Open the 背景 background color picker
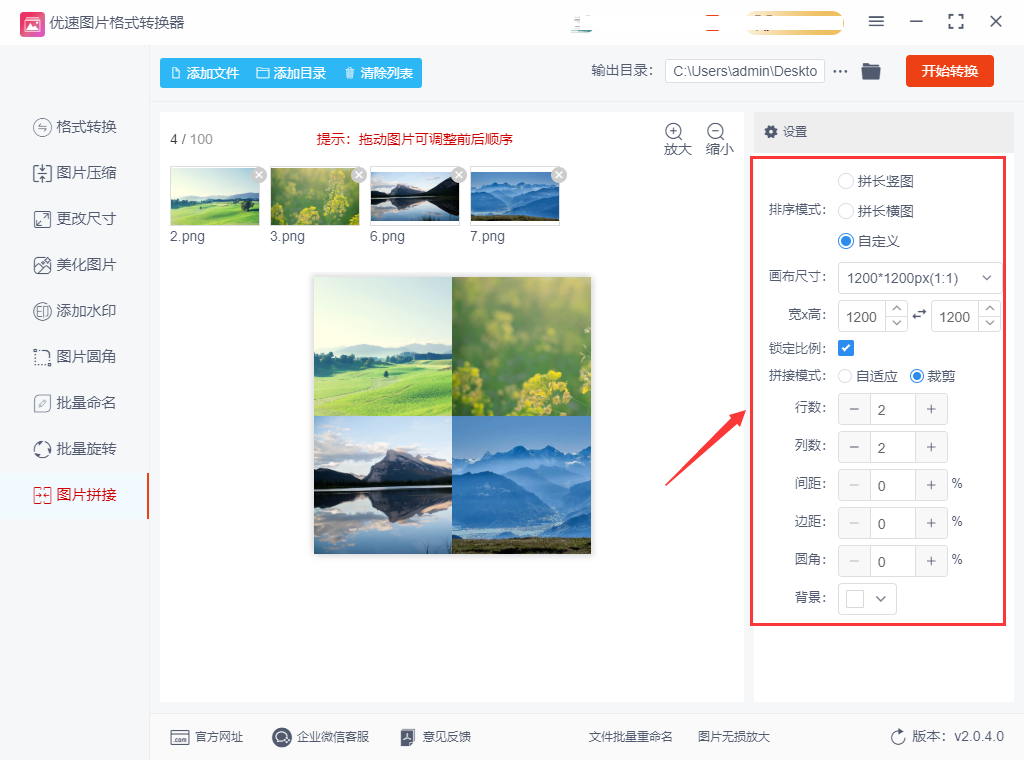The image size is (1024, 760). click(867, 599)
